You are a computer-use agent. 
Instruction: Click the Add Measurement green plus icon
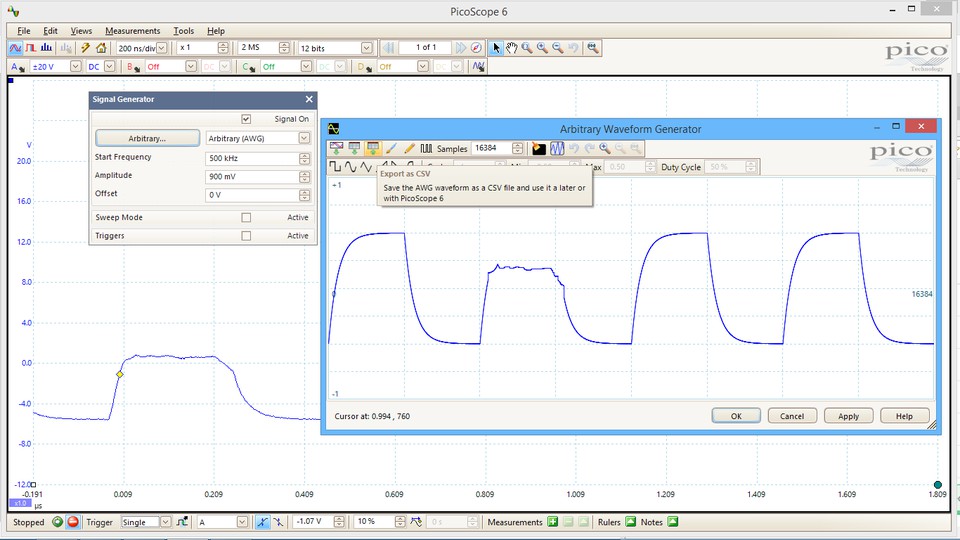click(552, 522)
